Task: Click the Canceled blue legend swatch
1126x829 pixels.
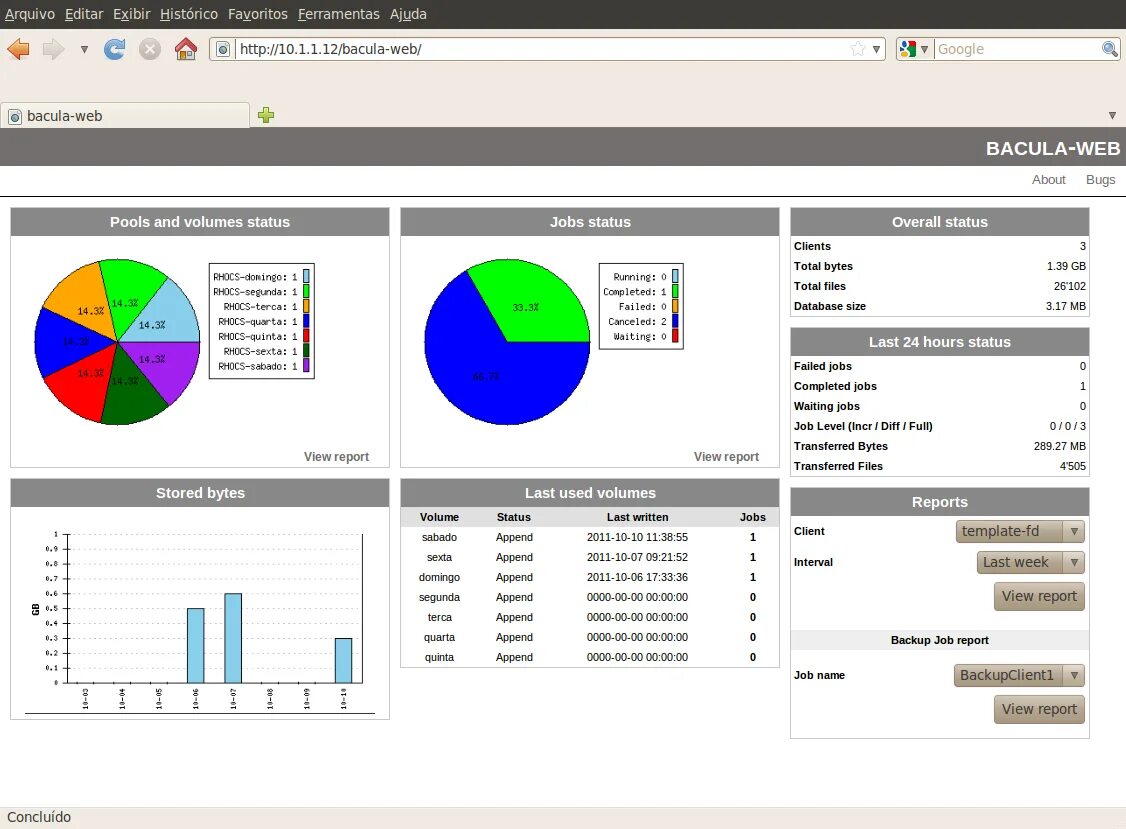Action: [x=675, y=321]
